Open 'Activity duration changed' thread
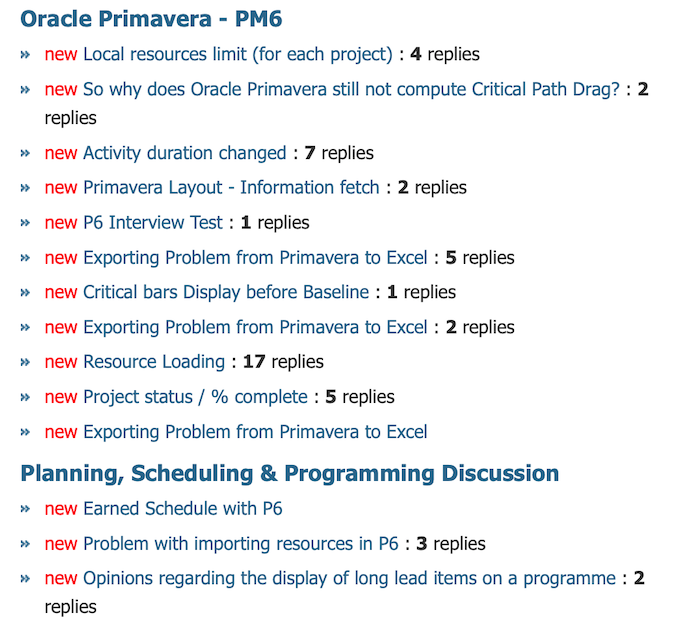The image size is (680, 628). click(x=185, y=153)
